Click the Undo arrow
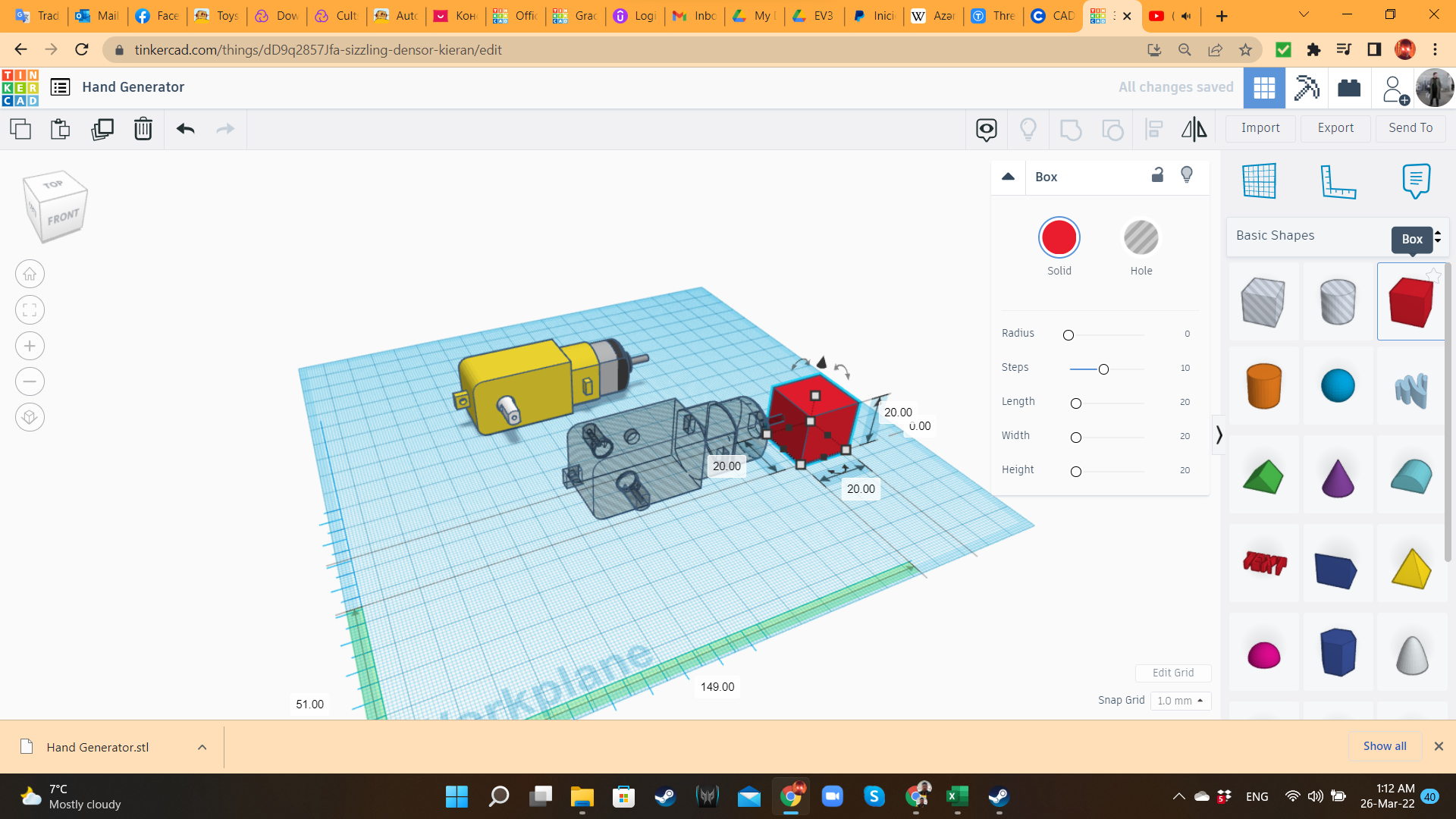The width and height of the screenshot is (1456, 819). click(x=185, y=129)
